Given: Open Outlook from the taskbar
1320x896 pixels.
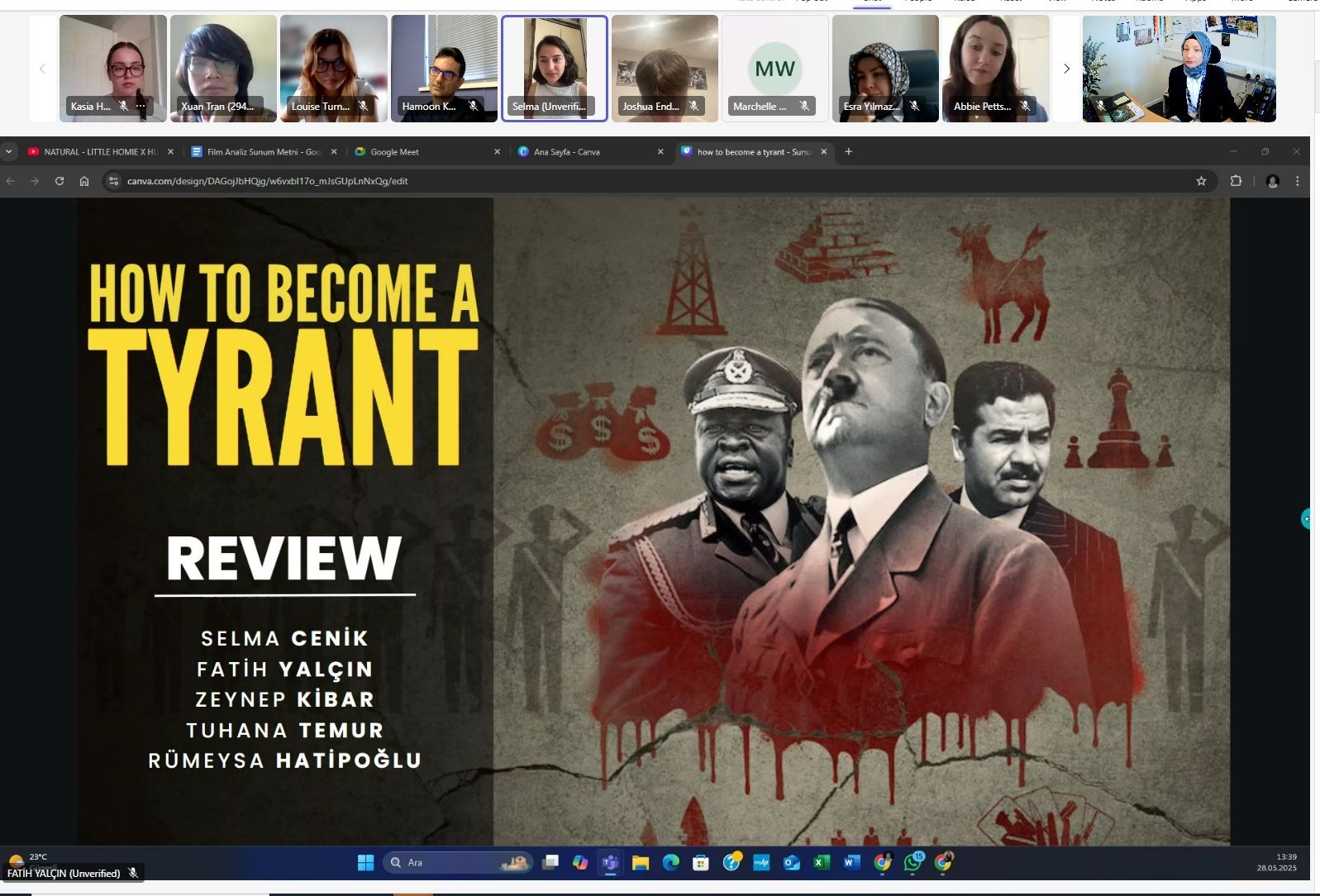Looking at the screenshot, I should point(792,863).
